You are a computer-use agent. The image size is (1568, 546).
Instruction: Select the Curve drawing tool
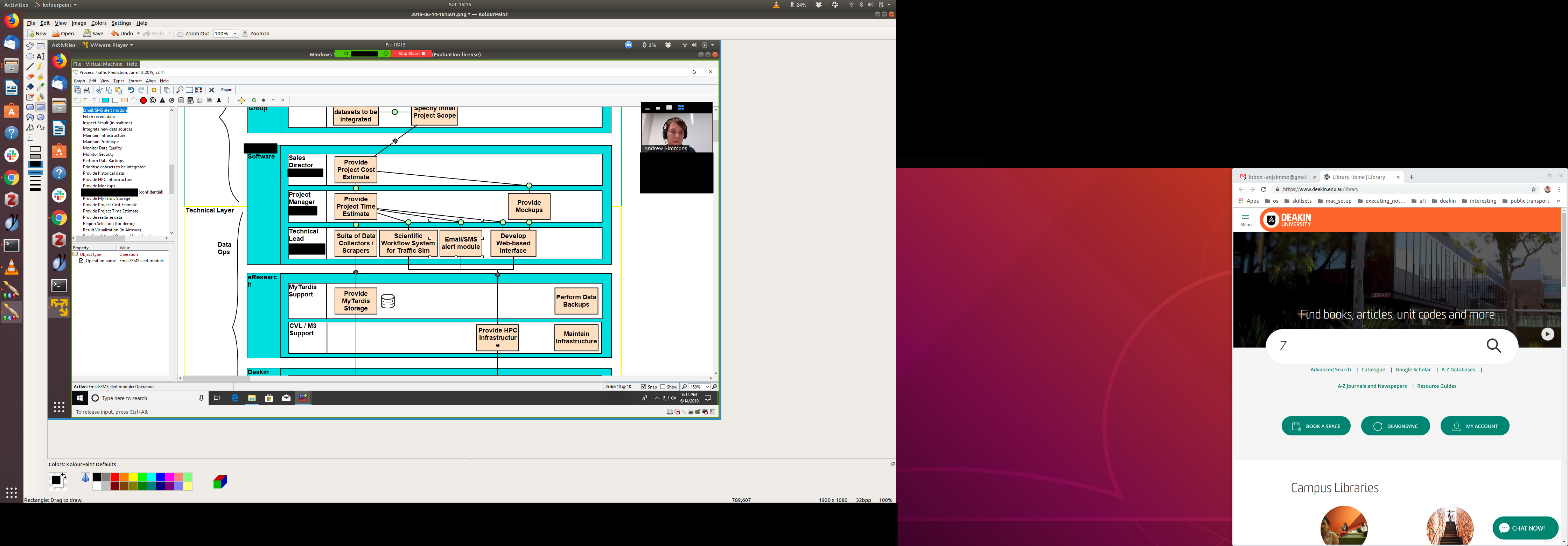pyautogui.click(x=41, y=128)
